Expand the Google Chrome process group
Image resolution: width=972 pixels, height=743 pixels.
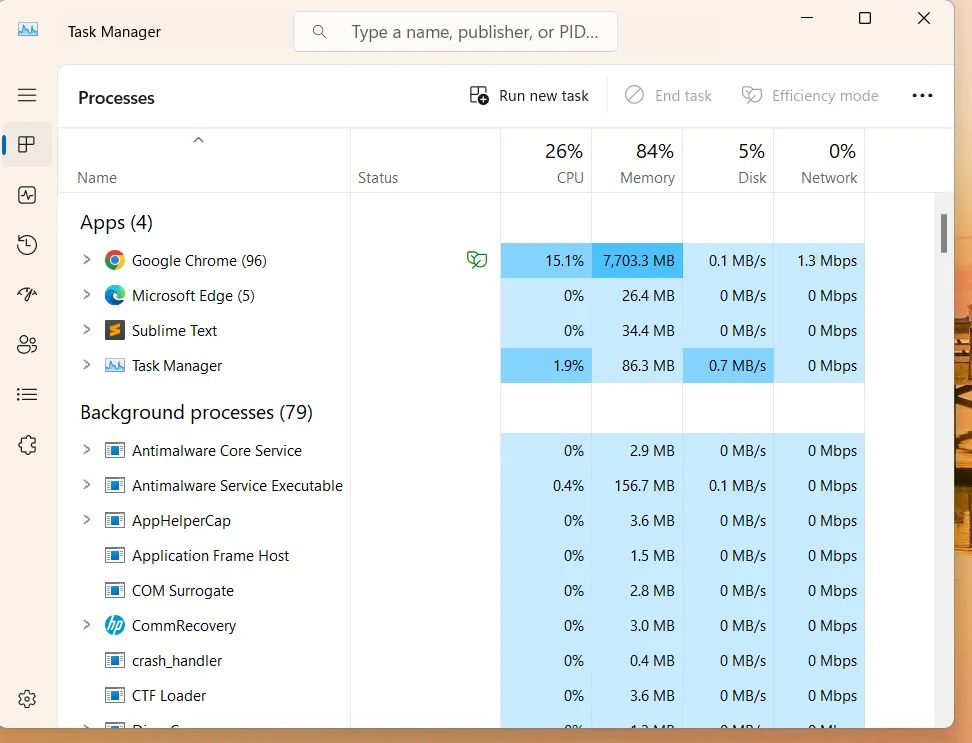(x=87, y=260)
